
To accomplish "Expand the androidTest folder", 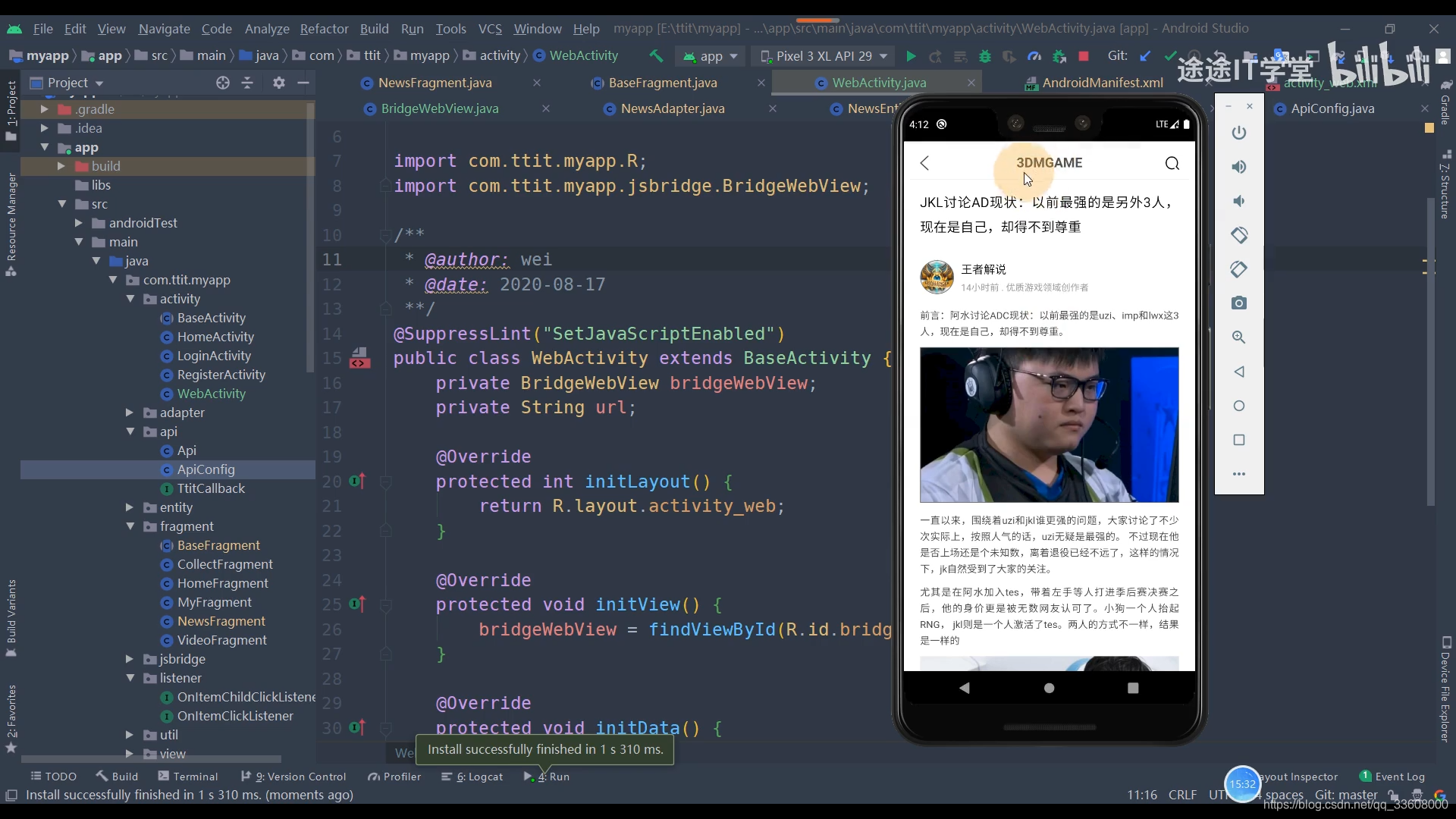I will pyautogui.click(x=79, y=223).
